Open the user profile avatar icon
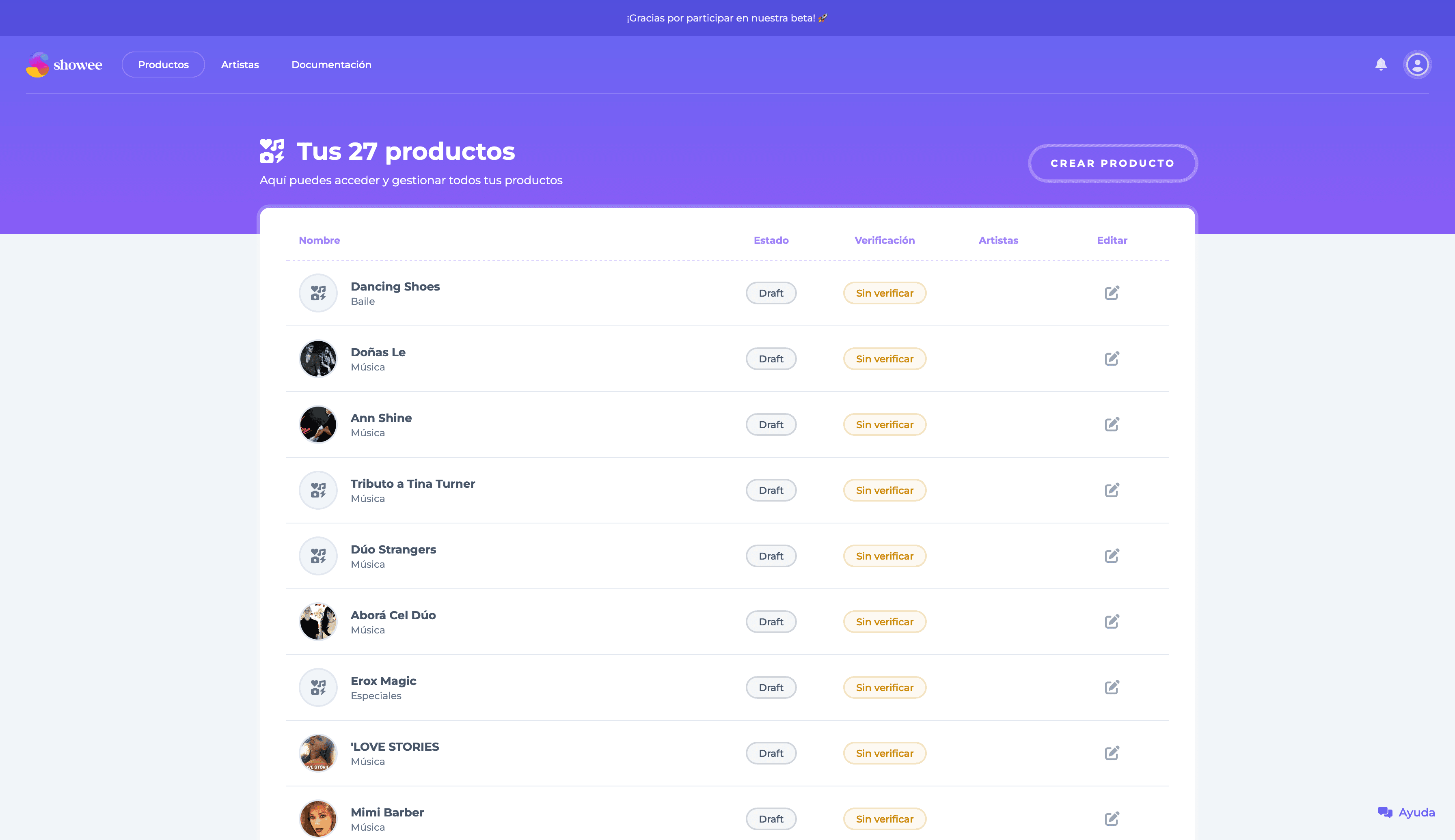 (1418, 64)
